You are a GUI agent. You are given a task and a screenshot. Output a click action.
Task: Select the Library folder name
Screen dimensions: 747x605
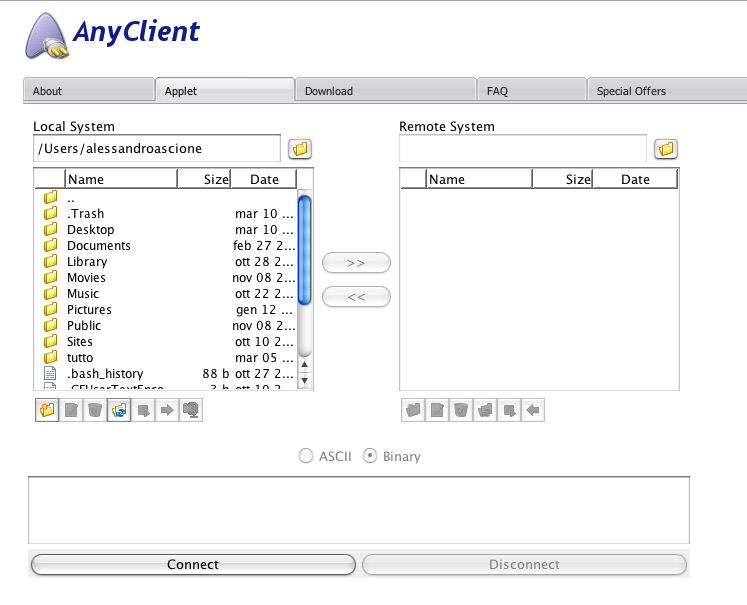(x=87, y=262)
